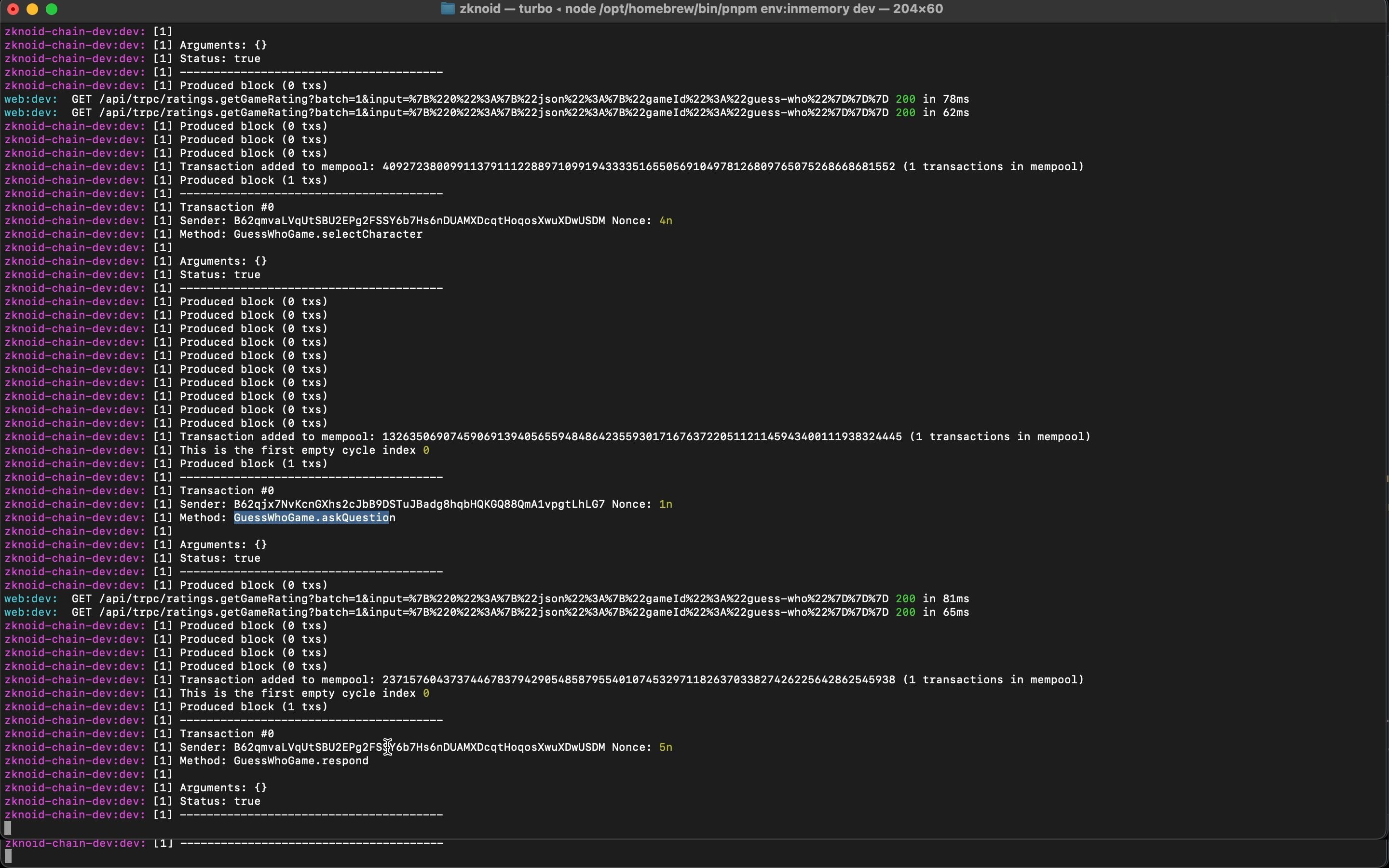Click the GuessWhoGame.respond method log entry
Viewport: 1389px width, 868px height.
click(x=300, y=760)
